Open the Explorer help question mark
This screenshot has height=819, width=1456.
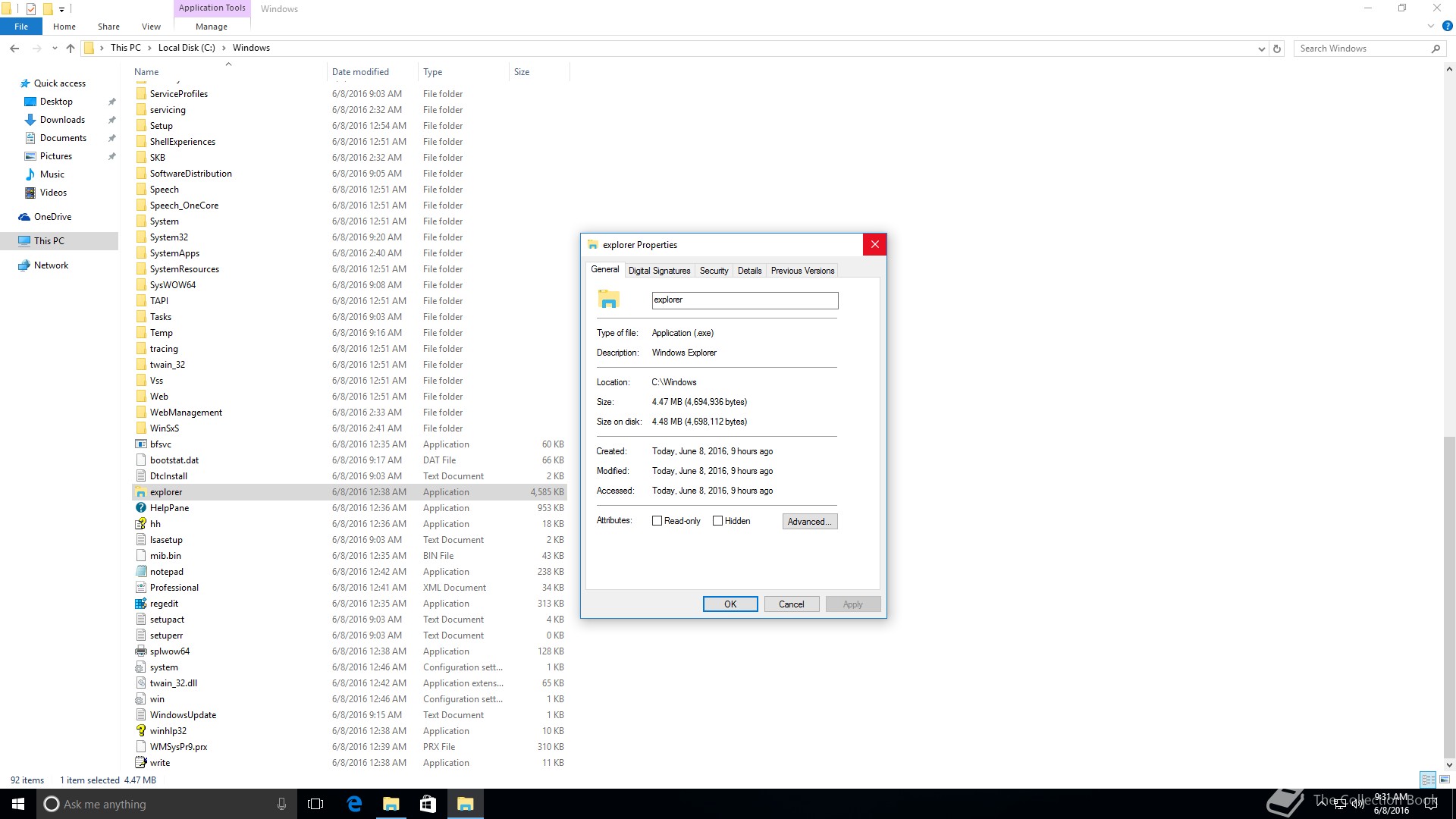click(x=1447, y=26)
